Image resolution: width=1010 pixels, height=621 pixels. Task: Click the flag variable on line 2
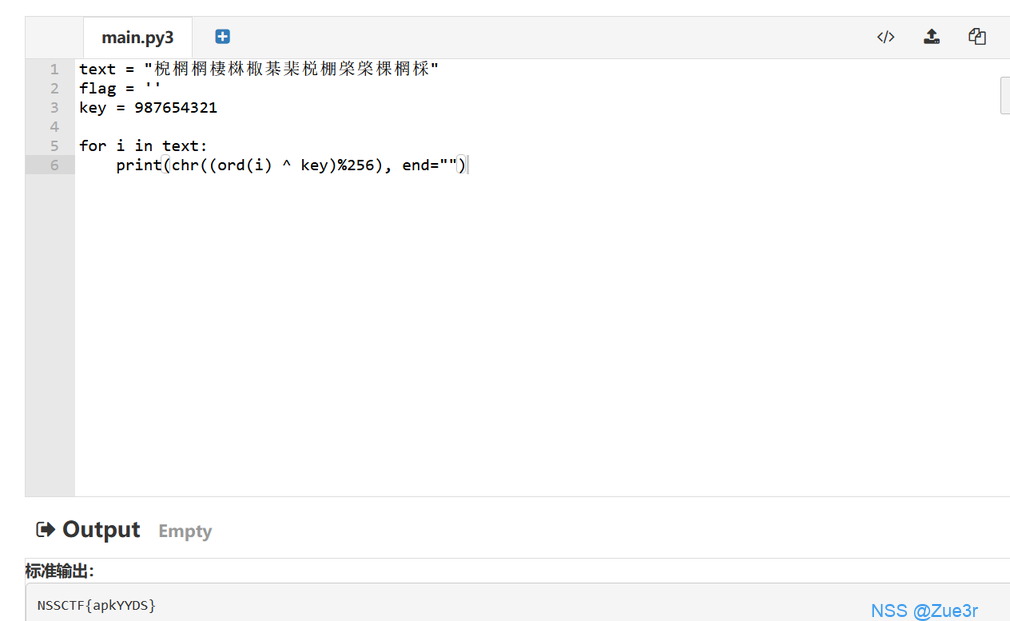click(97, 88)
